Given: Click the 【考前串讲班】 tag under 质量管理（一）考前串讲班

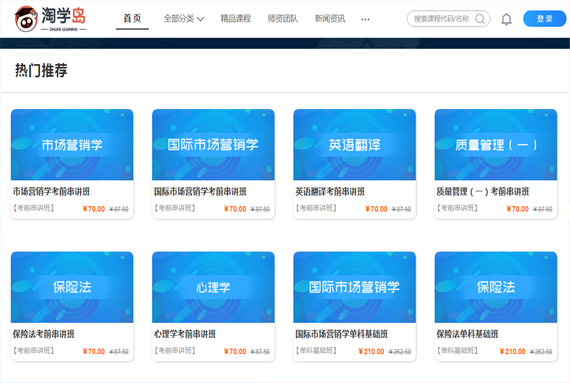Looking at the screenshot, I should [458, 208].
